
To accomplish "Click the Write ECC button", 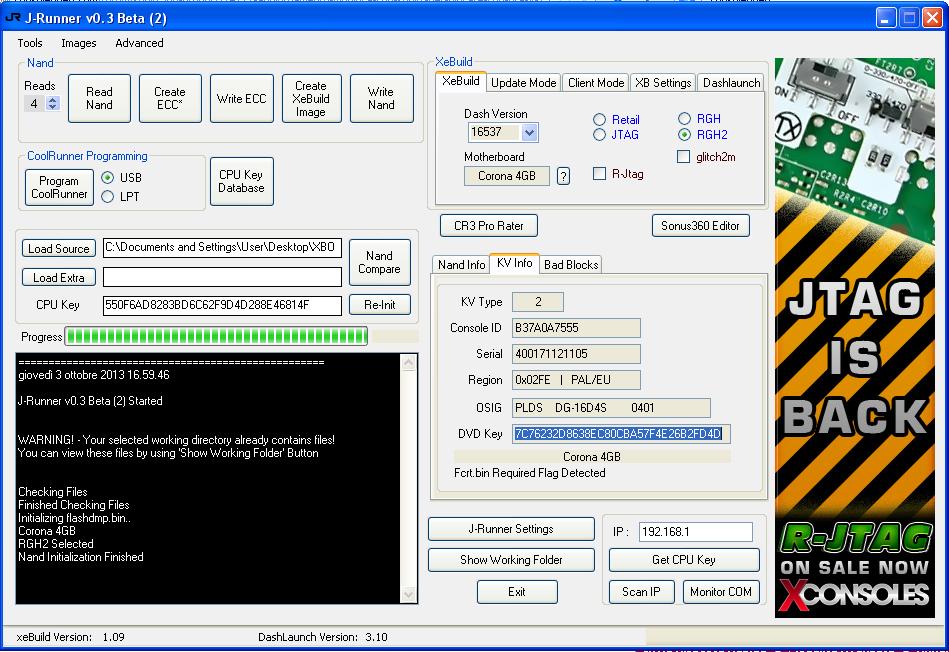I will pos(241,99).
